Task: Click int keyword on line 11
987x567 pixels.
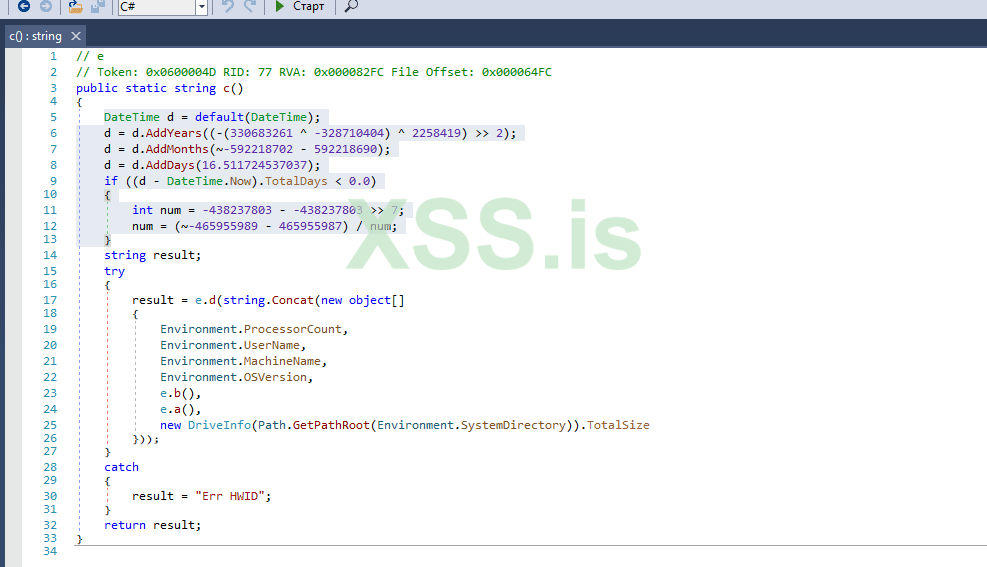Action: tap(142, 210)
